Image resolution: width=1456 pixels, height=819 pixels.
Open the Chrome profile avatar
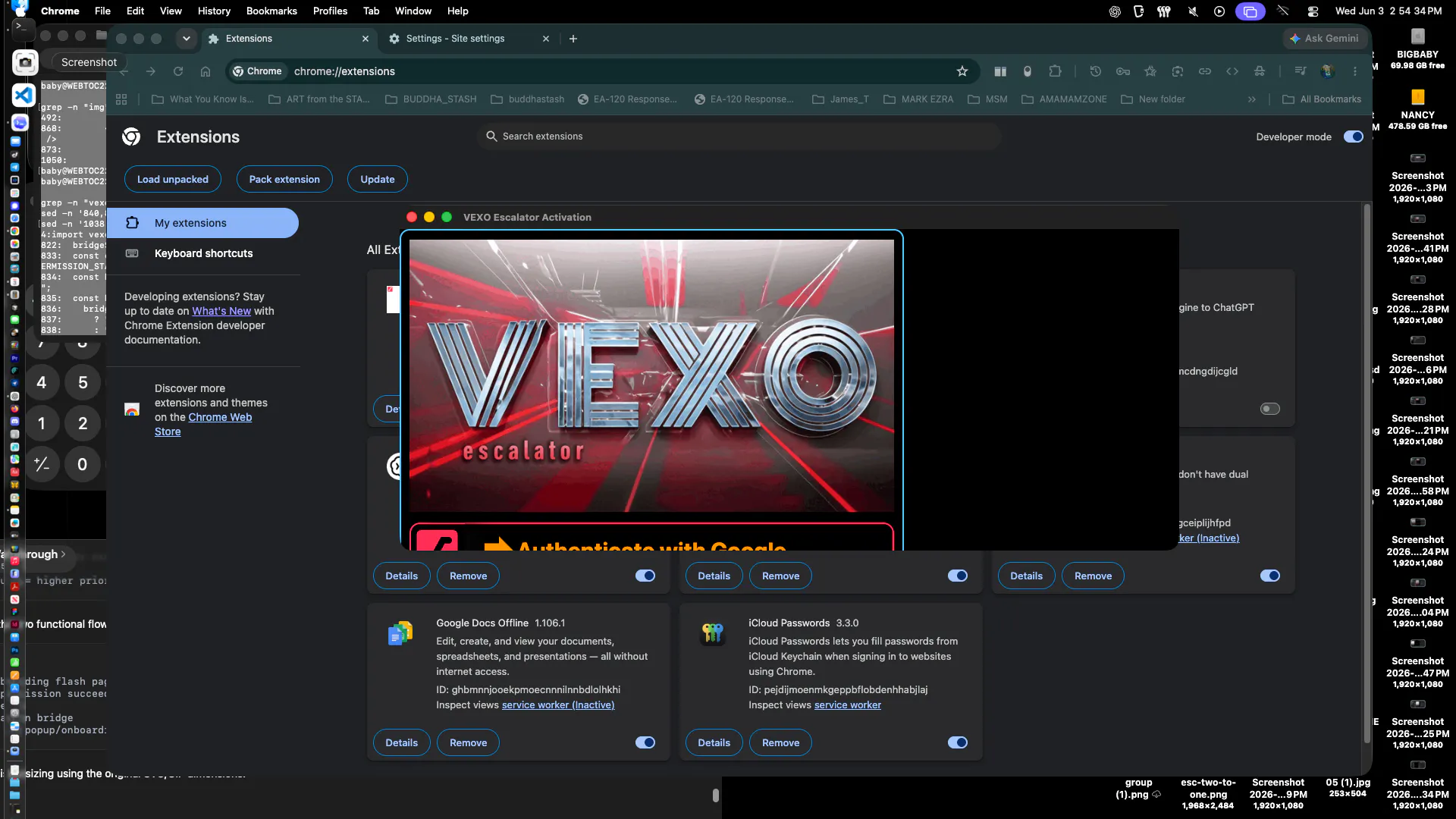(1328, 71)
